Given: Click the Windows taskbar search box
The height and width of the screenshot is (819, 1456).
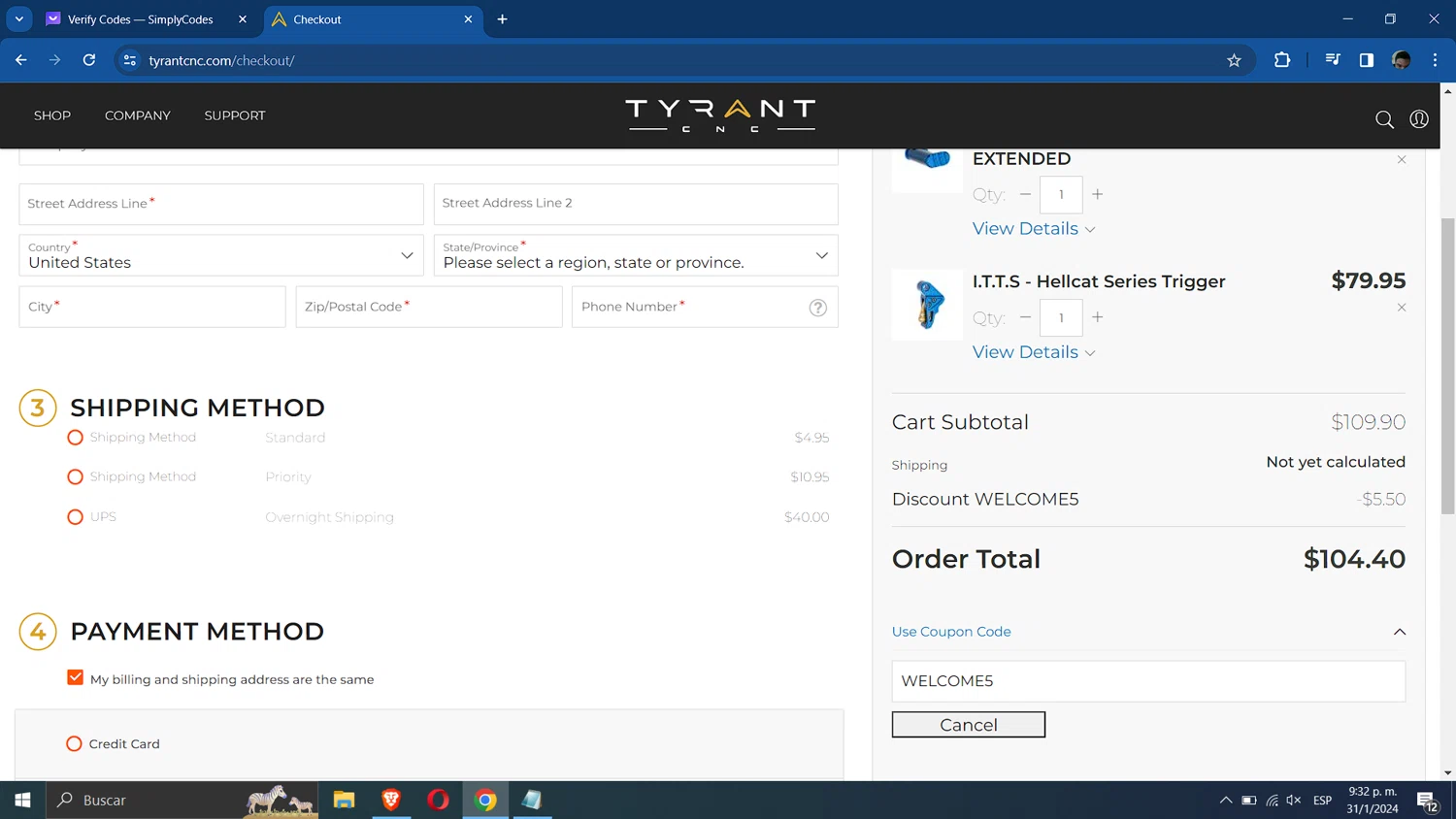Looking at the screenshot, I should [182, 801].
